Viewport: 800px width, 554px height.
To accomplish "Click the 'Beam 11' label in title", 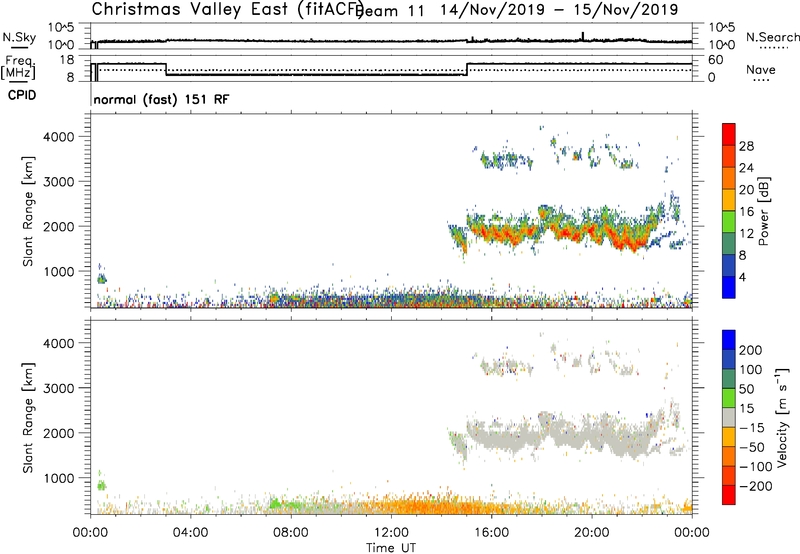I will [391, 11].
